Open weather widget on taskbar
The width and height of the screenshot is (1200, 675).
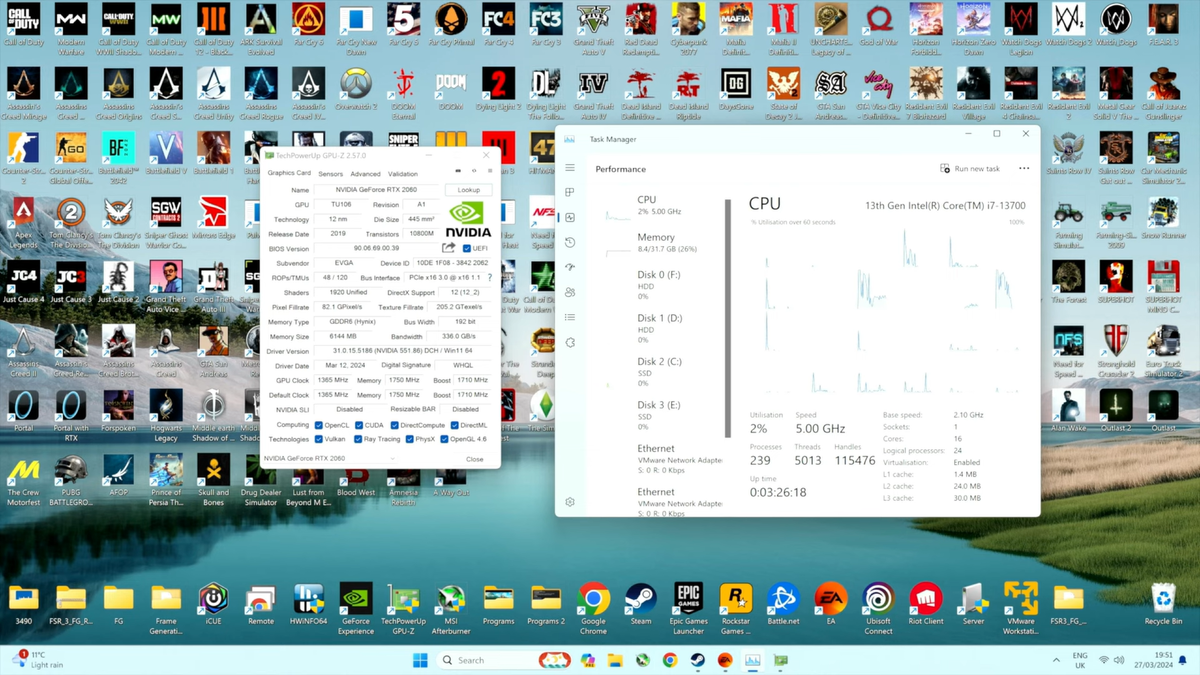39,660
